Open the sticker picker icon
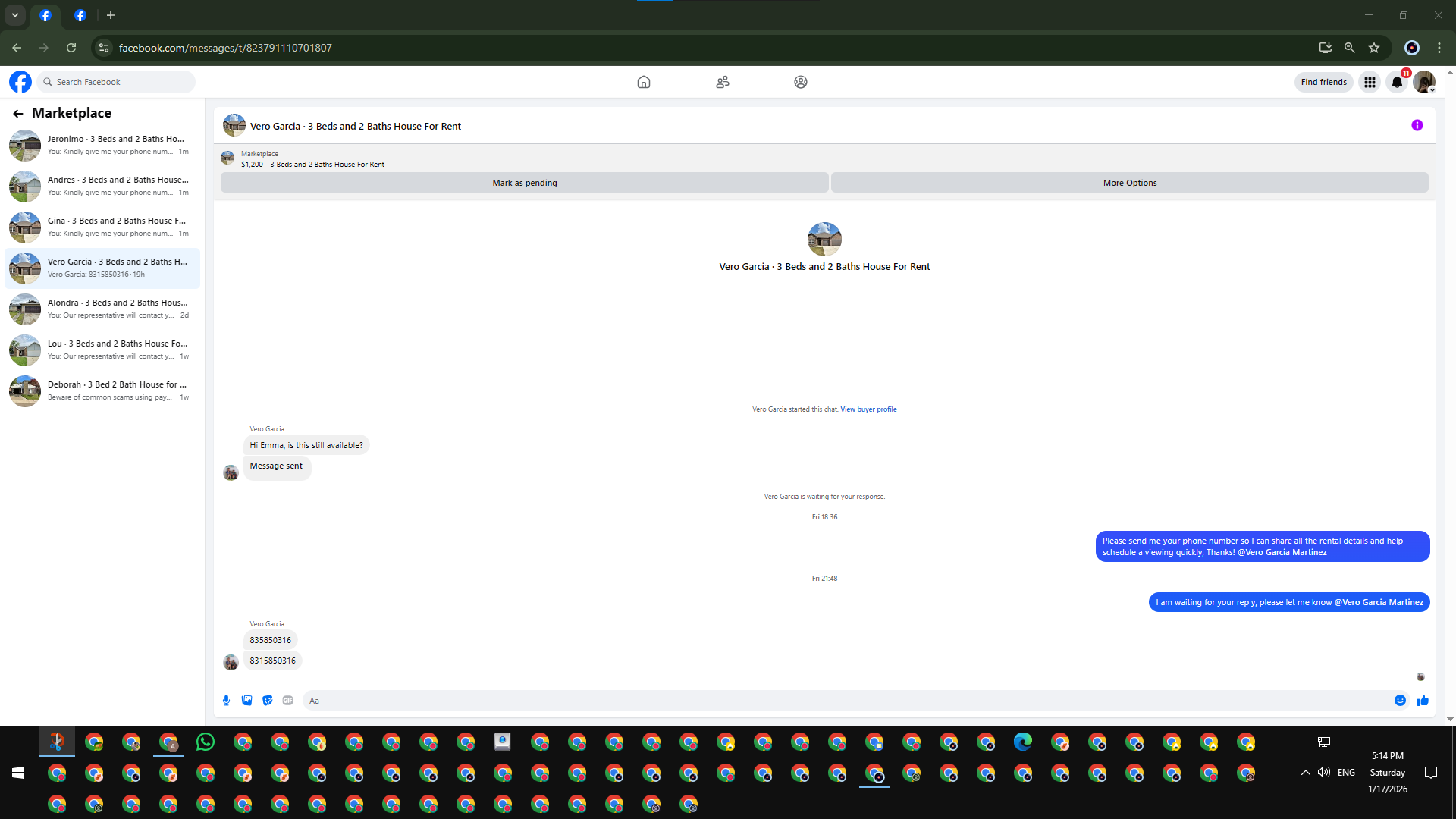Viewport: 1456px width, 819px height. point(267,701)
